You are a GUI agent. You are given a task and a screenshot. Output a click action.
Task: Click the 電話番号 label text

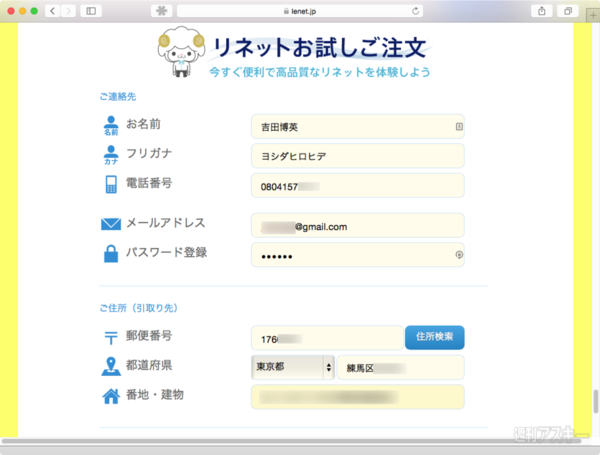coord(149,183)
